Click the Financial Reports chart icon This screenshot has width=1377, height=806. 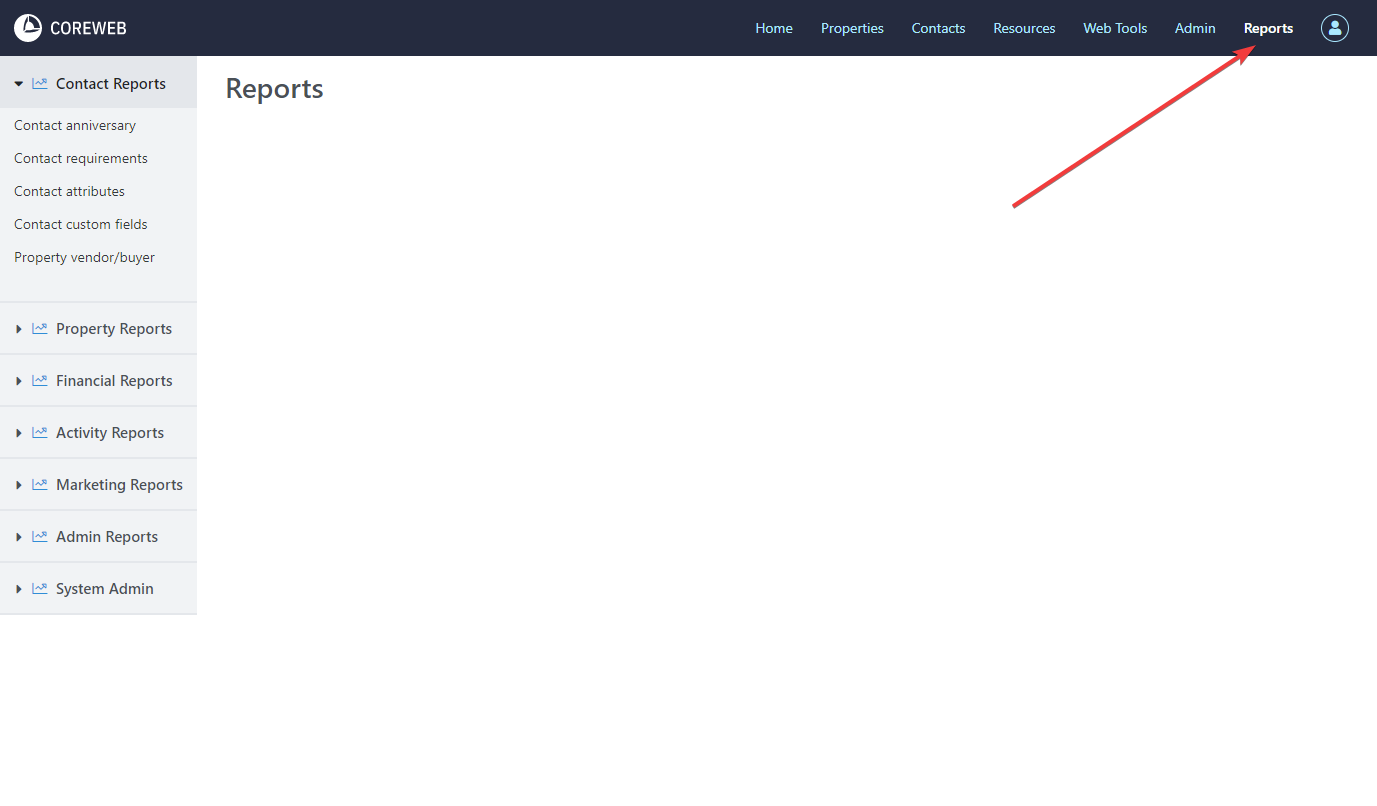coord(40,381)
